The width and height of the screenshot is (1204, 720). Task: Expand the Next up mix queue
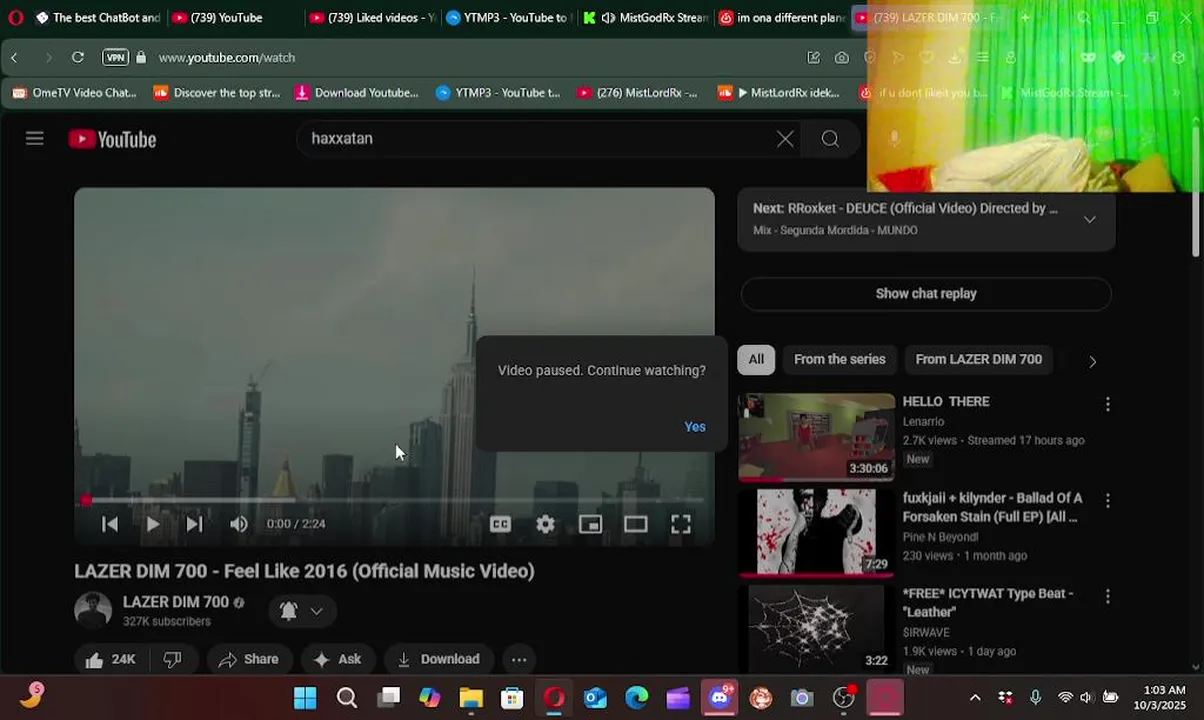click(x=1090, y=219)
